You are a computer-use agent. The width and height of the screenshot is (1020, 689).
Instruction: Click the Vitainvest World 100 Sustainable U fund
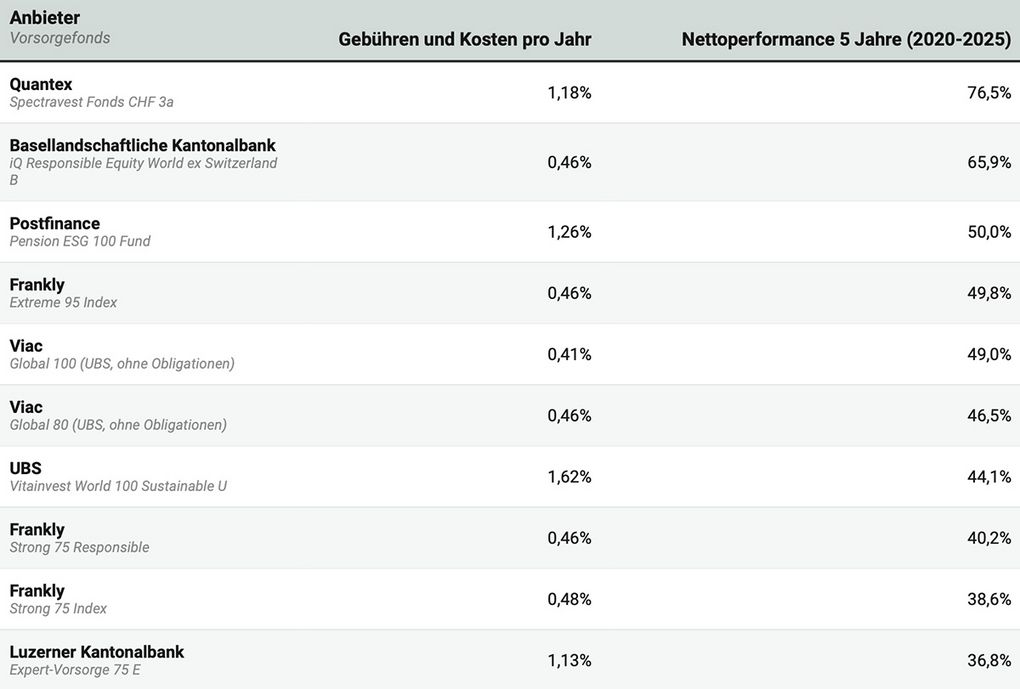click(x=118, y=486)
